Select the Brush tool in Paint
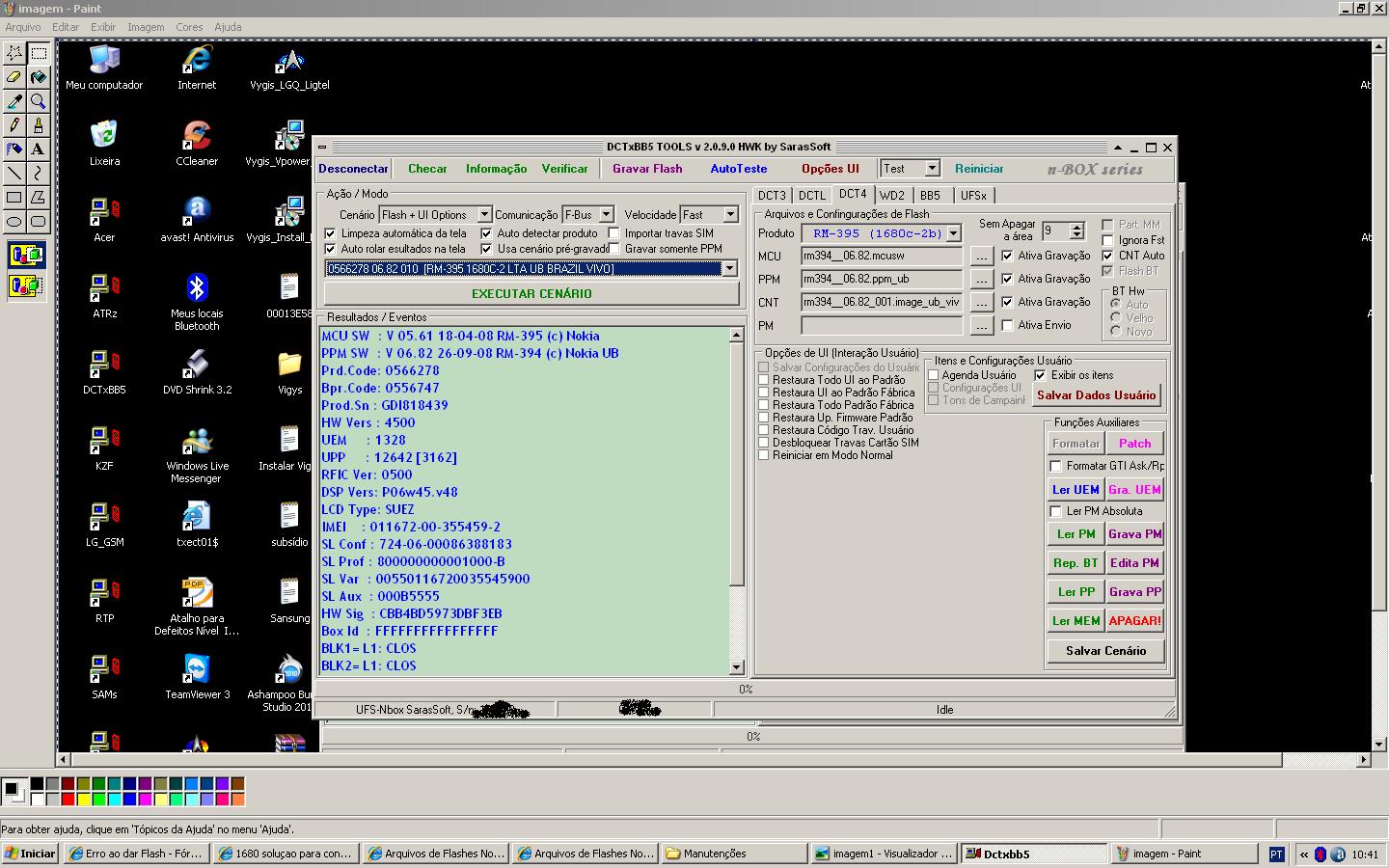The image size is (1389, 868). (38, 125)
